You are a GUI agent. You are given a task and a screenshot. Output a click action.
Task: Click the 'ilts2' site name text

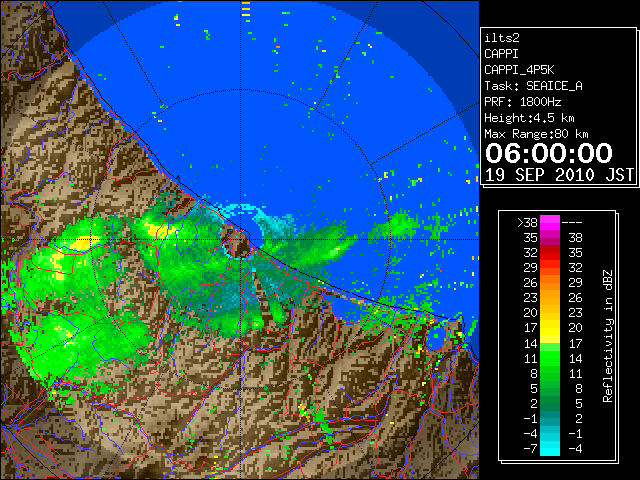(x=502, y=38)
